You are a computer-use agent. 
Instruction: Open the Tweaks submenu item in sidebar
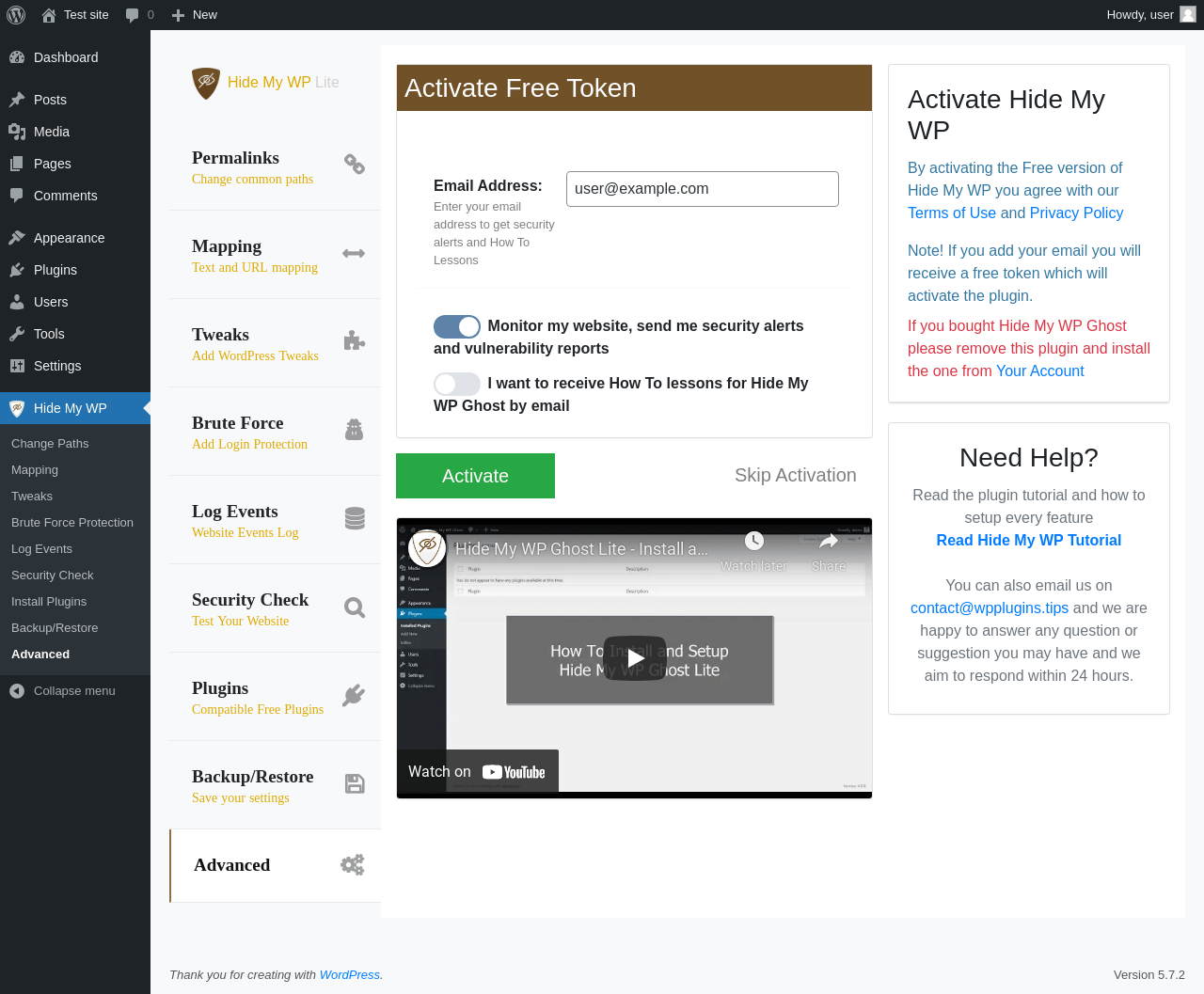[32, 497]
